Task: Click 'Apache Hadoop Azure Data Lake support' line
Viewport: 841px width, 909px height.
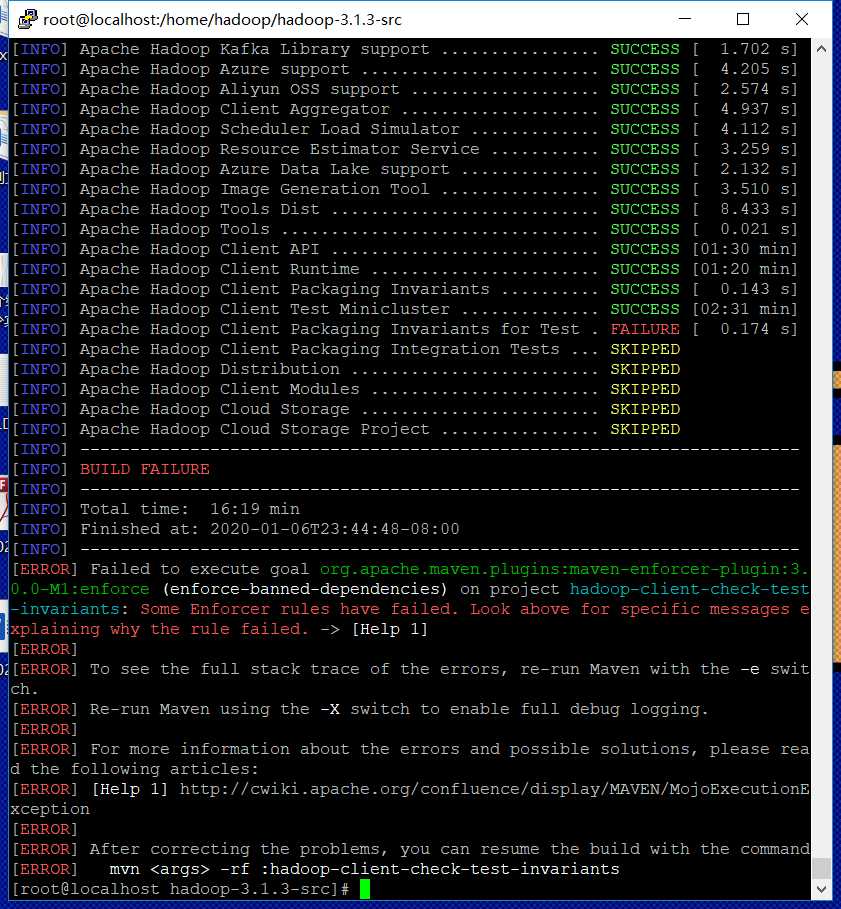Action: click(x=405, y=169)
